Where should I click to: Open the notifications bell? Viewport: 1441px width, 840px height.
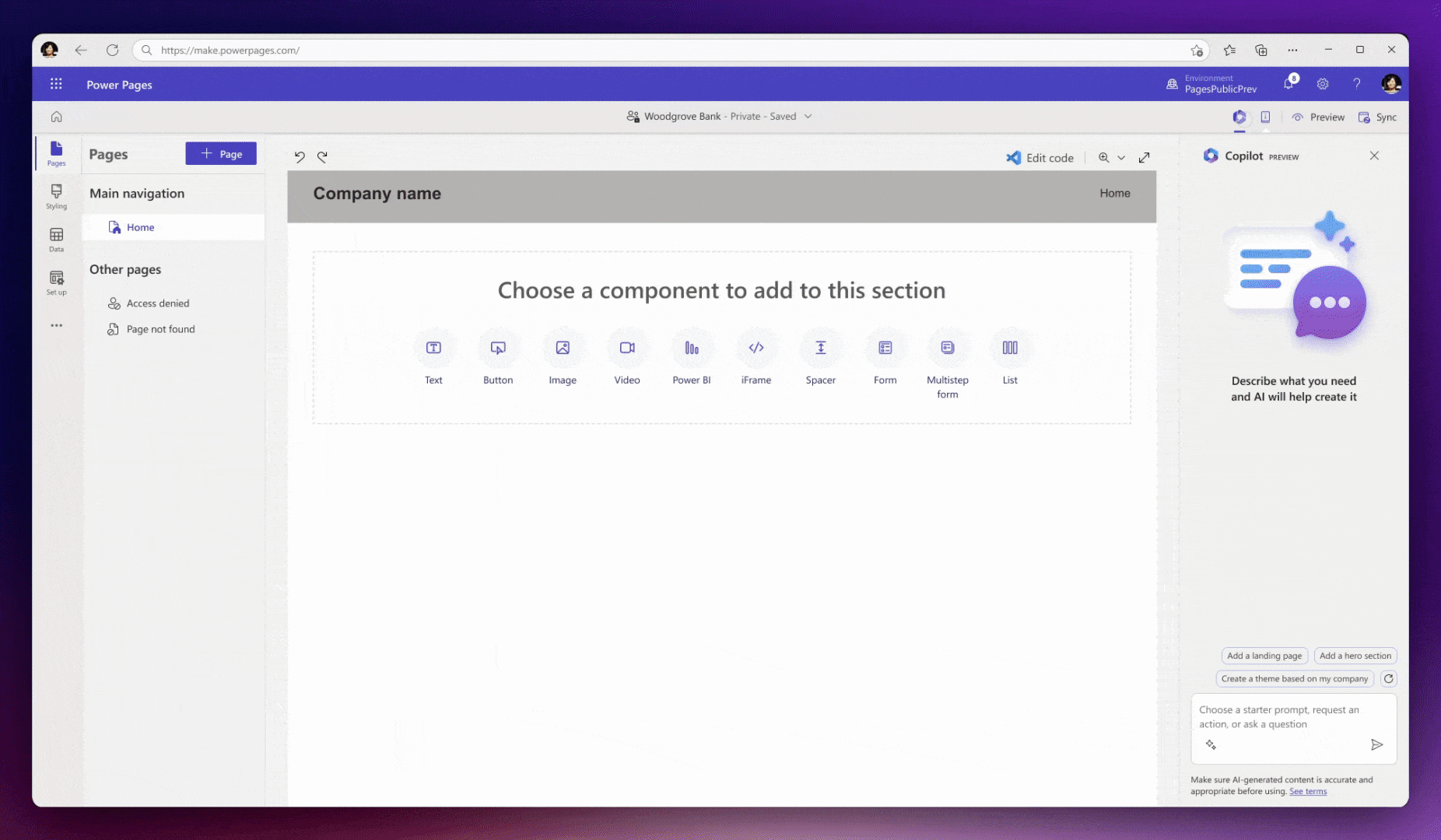(1289, 83)
